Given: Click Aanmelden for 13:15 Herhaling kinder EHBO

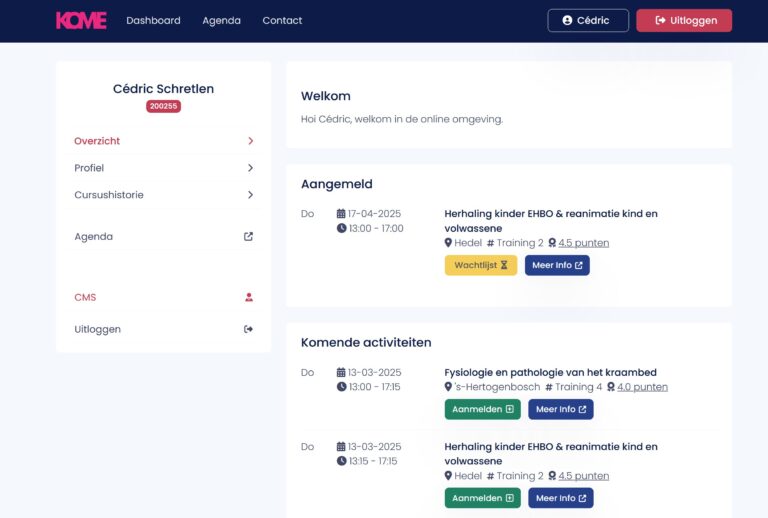Looking at the screenshot, I should [x=482, y=498].
